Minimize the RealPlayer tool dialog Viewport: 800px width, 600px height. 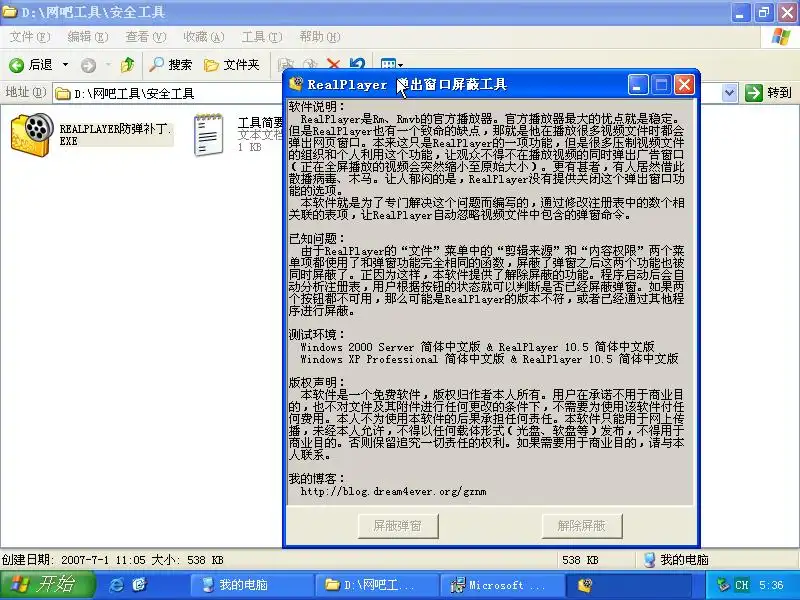click(x=638, y=85)
